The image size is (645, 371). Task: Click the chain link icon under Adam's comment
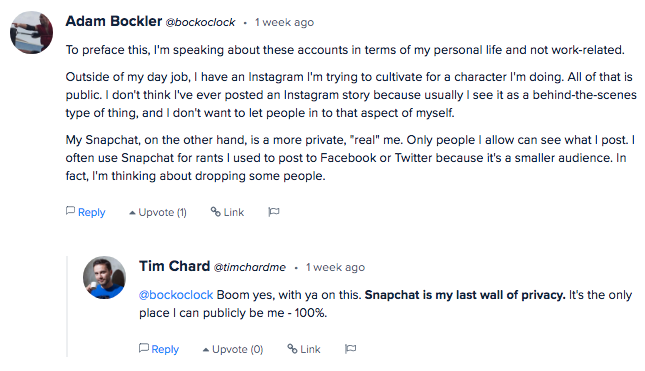[216, 211]
